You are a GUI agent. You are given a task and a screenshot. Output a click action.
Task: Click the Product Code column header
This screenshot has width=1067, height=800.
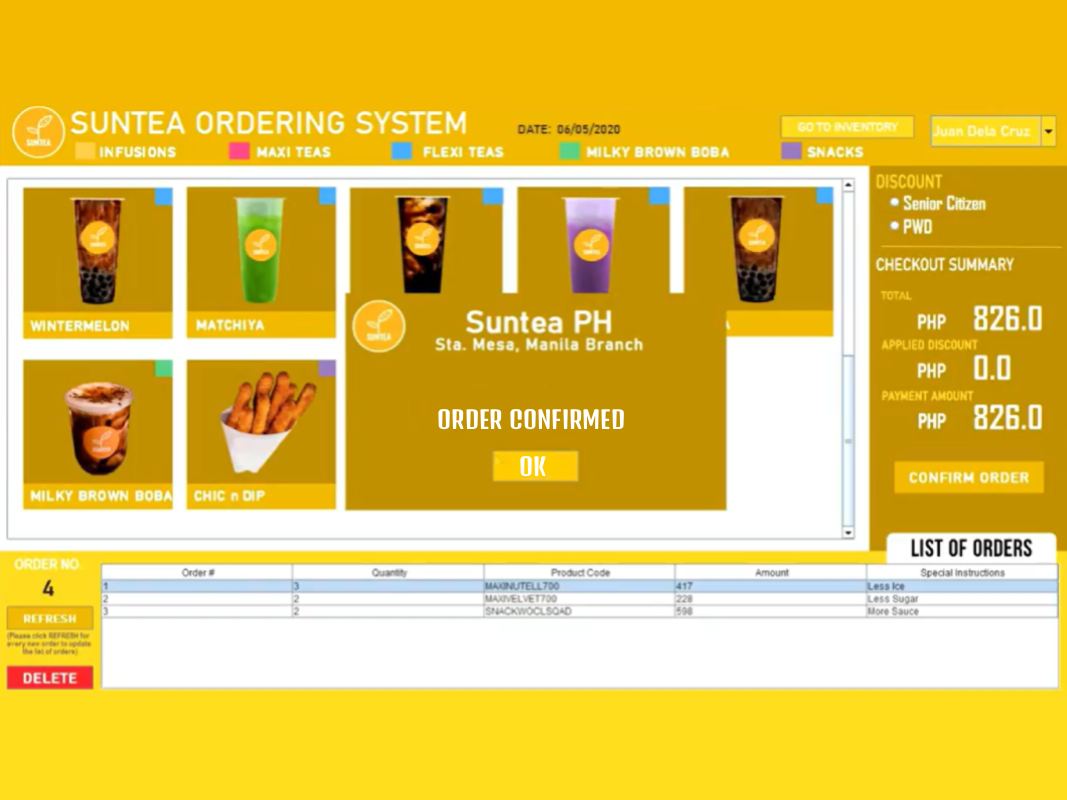(580, 573)
